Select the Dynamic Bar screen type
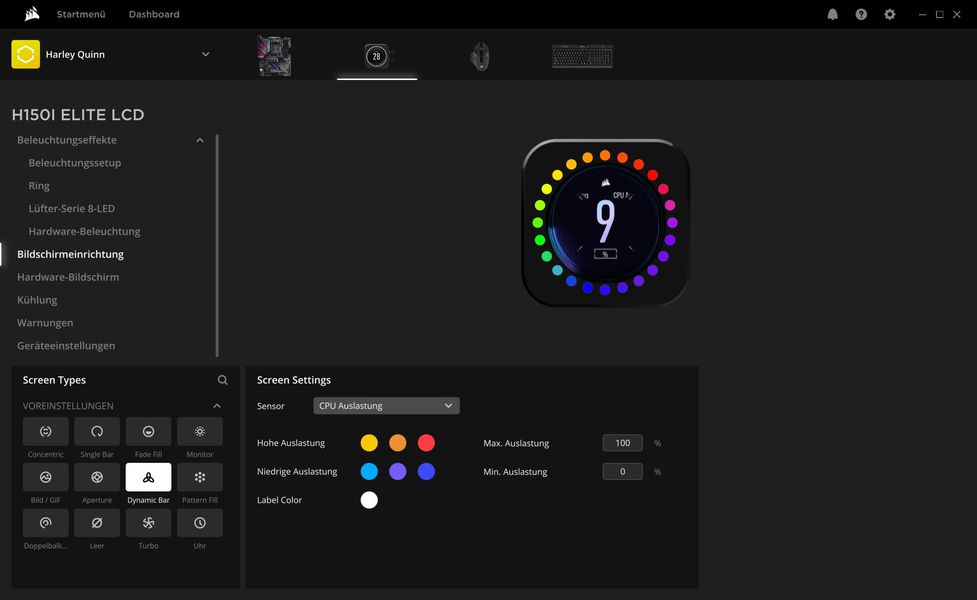This screenshot has height=600, width=977. click(x=148, y=477)
